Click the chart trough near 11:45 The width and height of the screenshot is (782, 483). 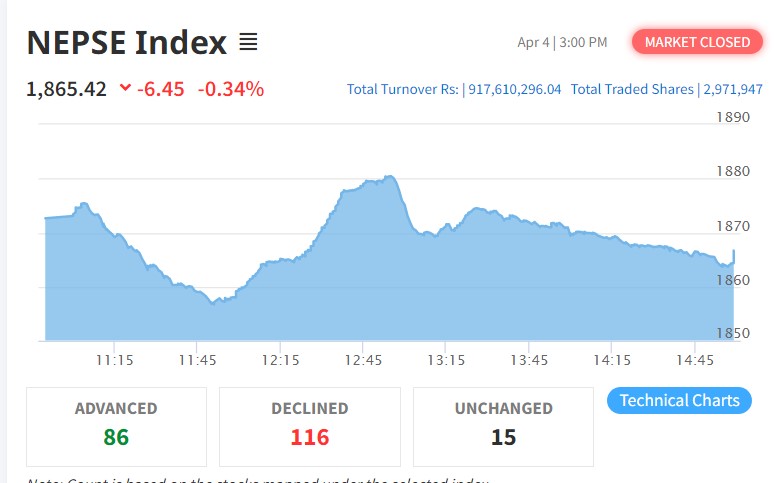click(213, 301)
